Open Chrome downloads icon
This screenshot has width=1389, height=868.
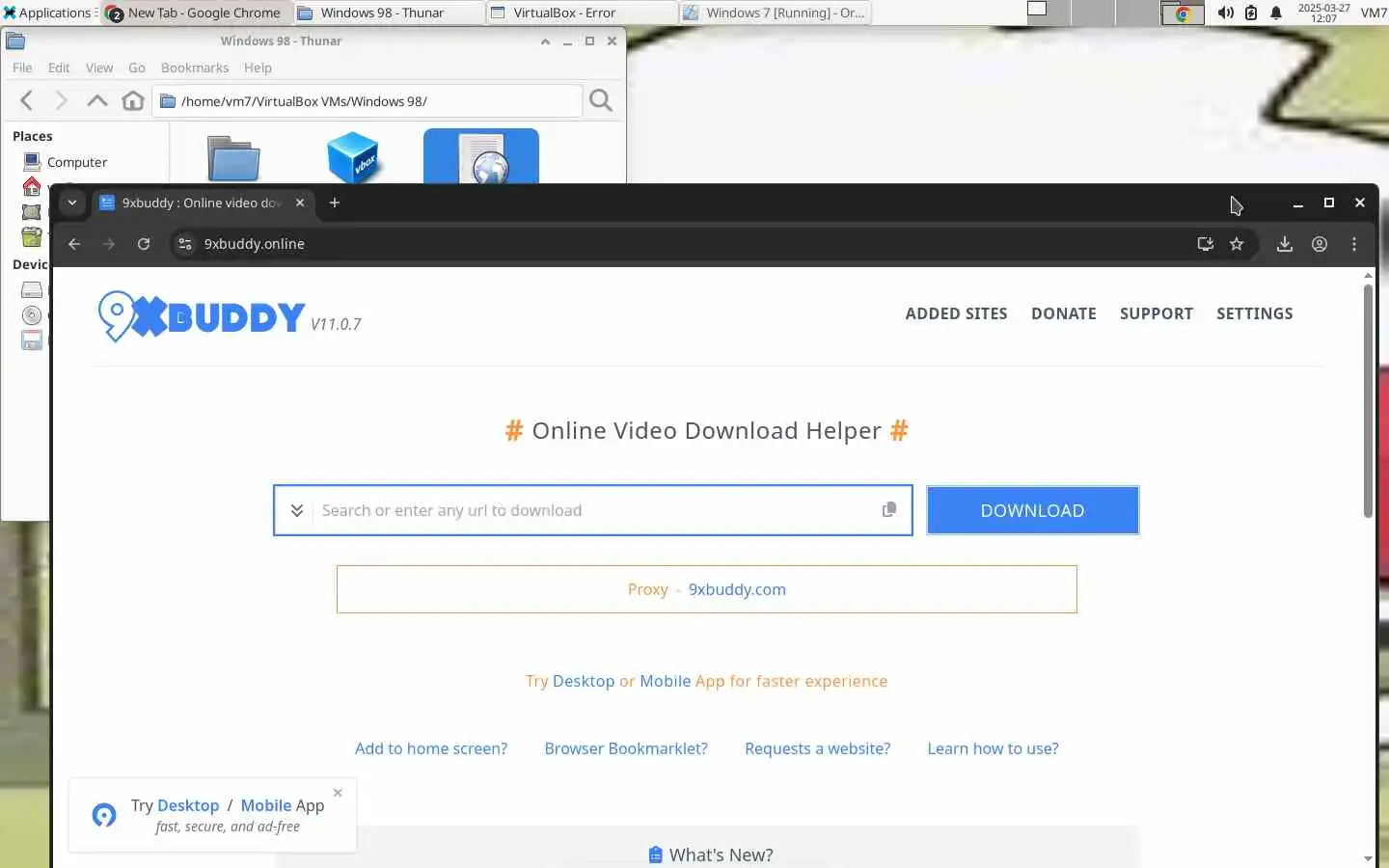click(1284, 244)
